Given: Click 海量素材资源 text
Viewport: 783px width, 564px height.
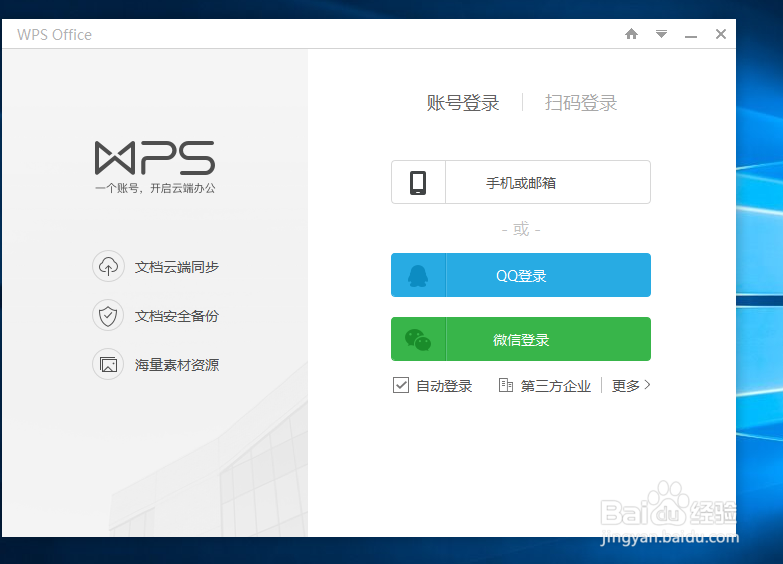Looking at the screenshot, I should pos(177,365).
